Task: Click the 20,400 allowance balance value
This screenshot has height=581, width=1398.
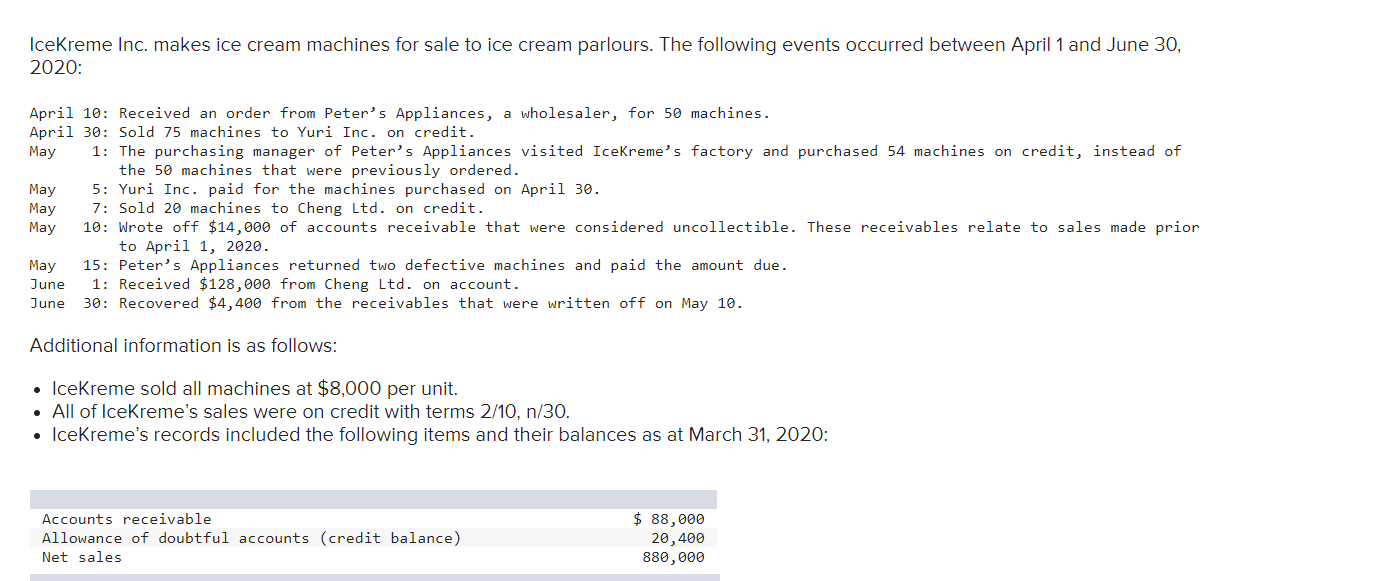Action: pos(677,538)
